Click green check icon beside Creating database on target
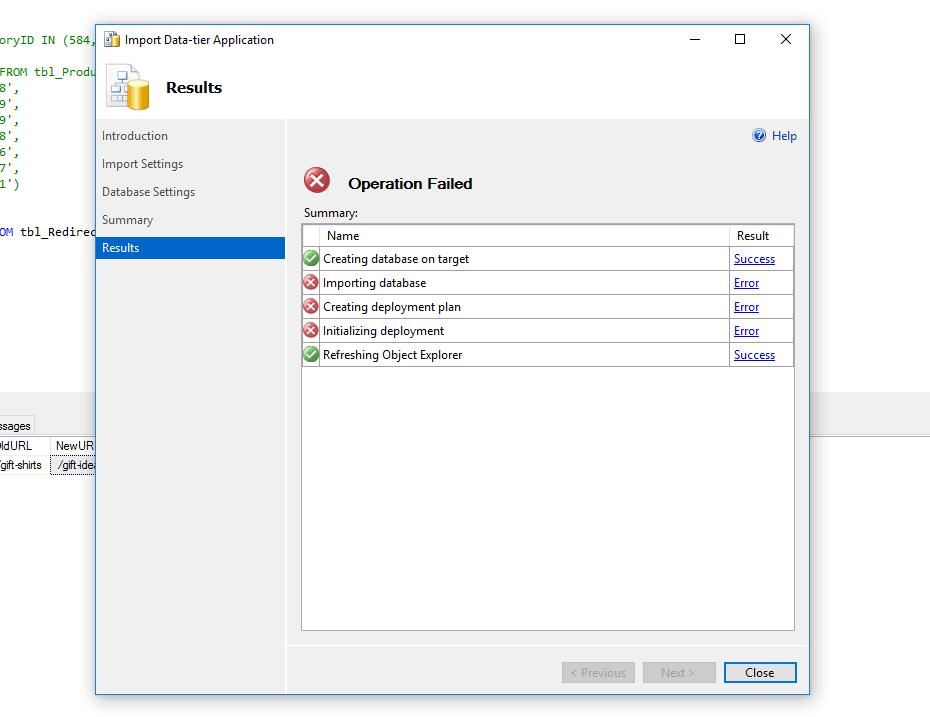The width and height of the screenshot is (930, 717). click(311, 259)
